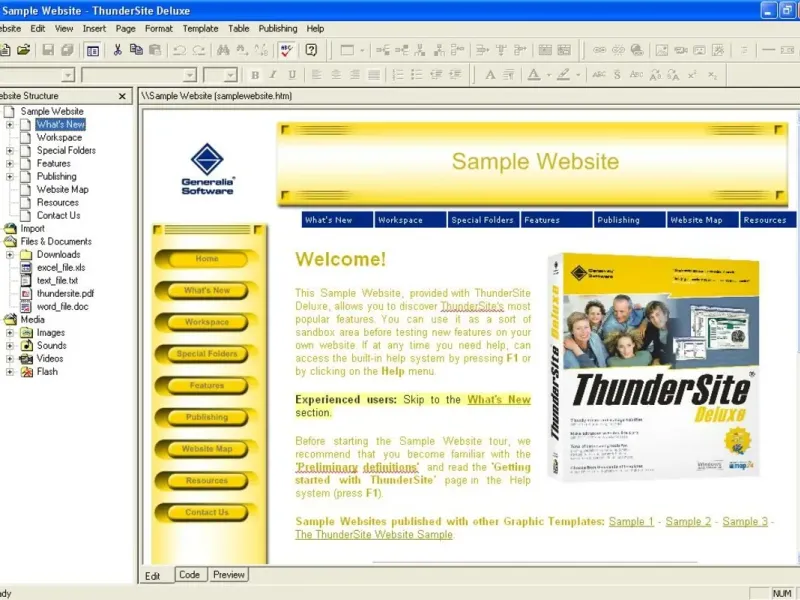Open the Format menu
The height and width of the screenshot is (600, 800).
tap(159, 29)
